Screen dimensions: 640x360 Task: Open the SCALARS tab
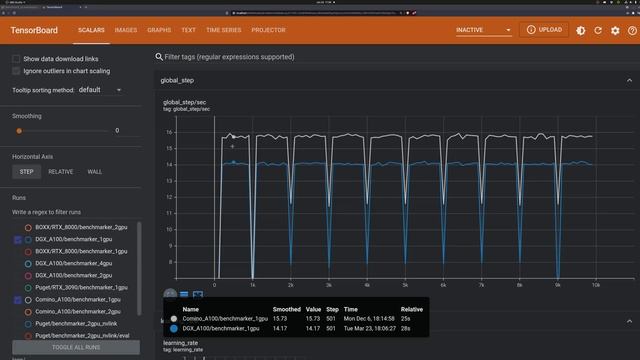point(91,30)
